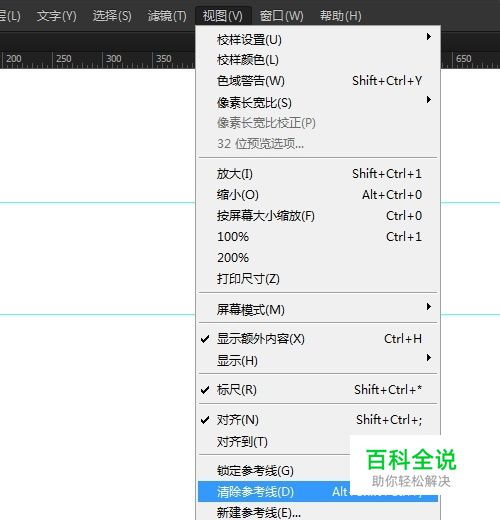500x520 pixels.
Task: Click 缩小(O) to zoom out
Action: point(318,195)
